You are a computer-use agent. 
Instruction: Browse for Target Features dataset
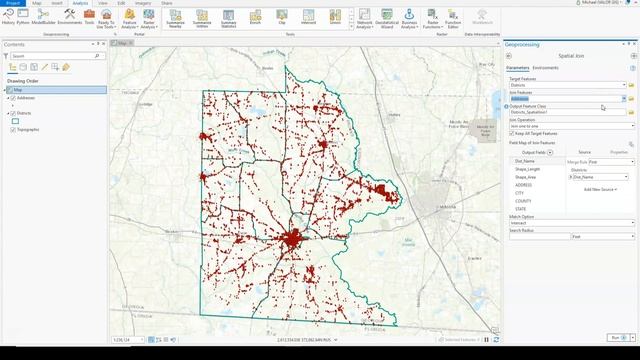coord(631,85)
